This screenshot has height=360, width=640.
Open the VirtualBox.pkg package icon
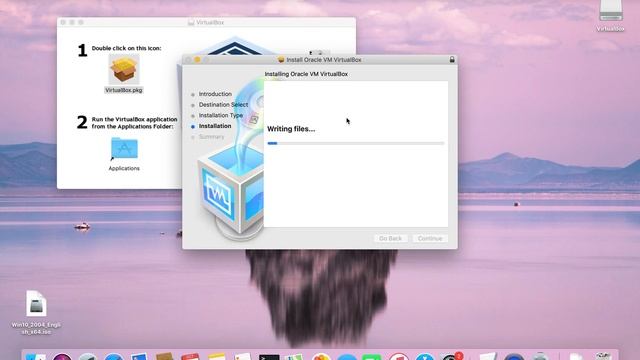click(x=124, y=70)
